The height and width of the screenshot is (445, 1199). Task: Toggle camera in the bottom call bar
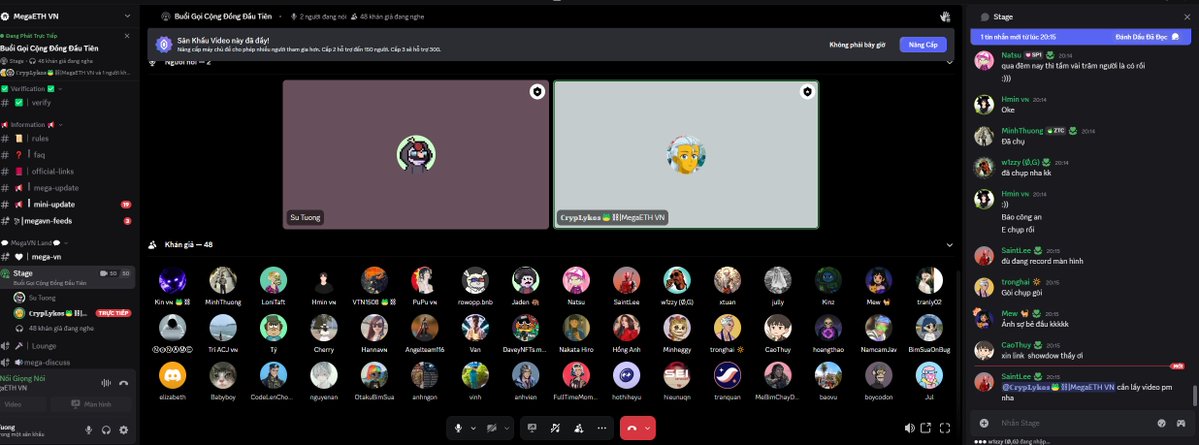click(x=493, y=428)
